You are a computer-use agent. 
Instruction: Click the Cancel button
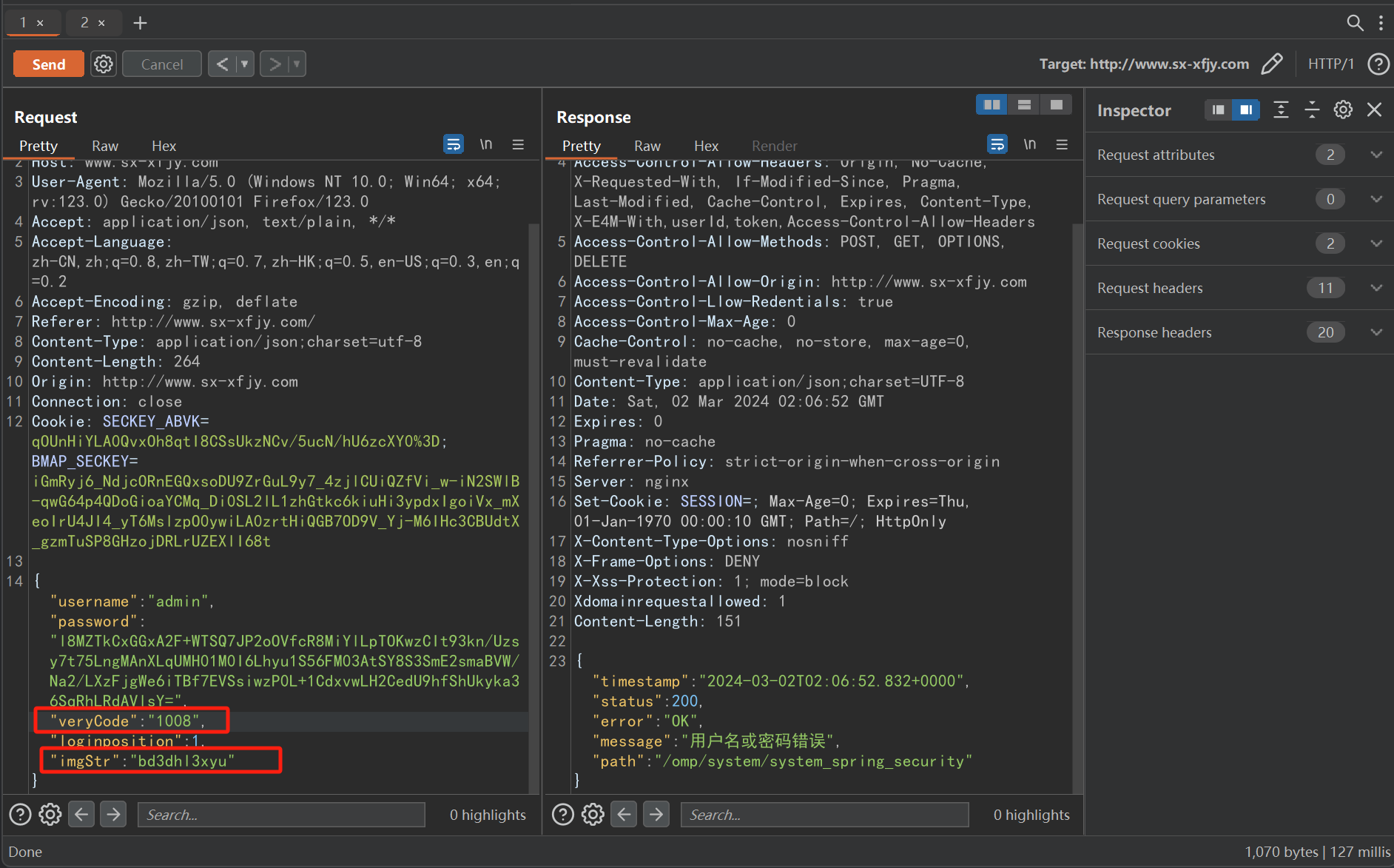162,64
